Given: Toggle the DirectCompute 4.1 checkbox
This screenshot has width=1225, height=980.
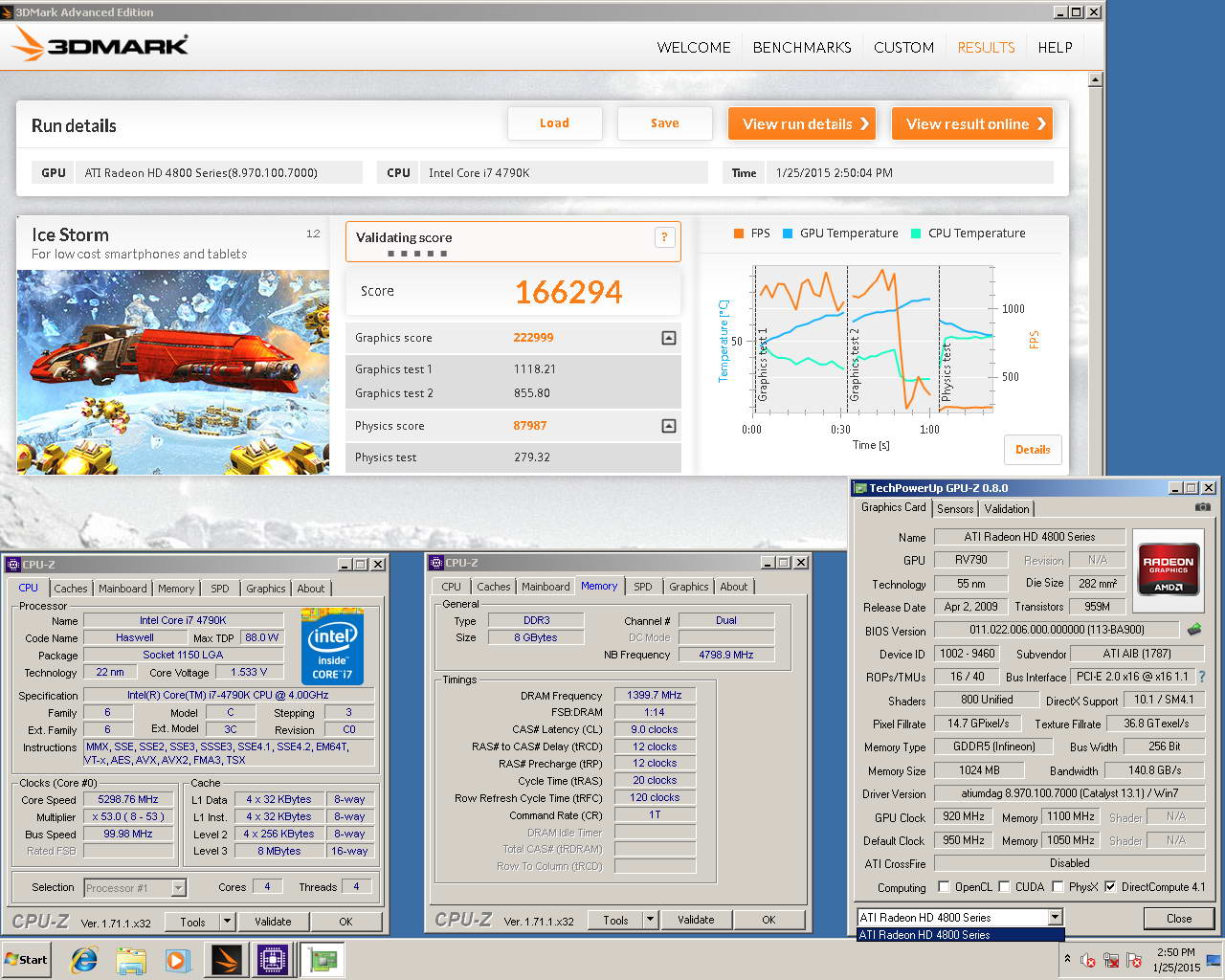Looking at the screenshot, I should (1110, 887).
